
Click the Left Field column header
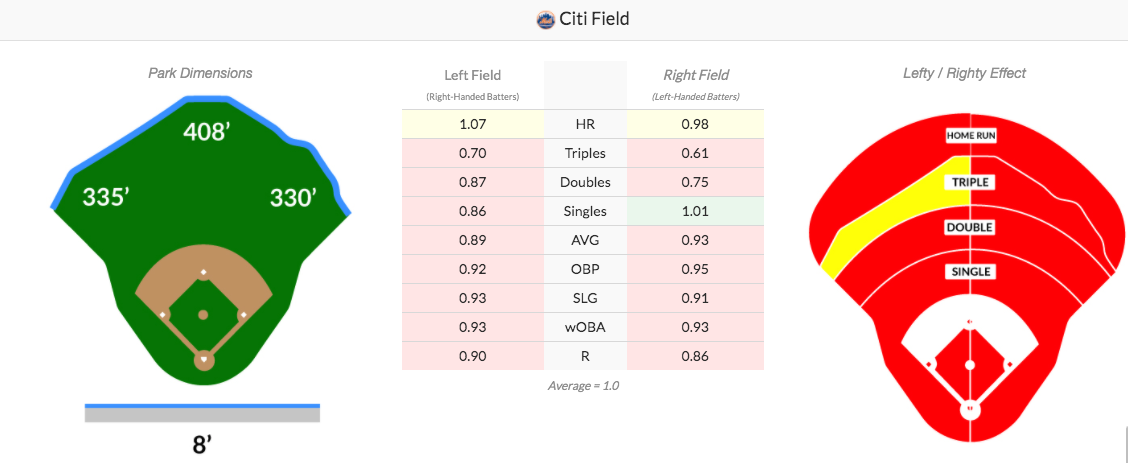point(473,75)
